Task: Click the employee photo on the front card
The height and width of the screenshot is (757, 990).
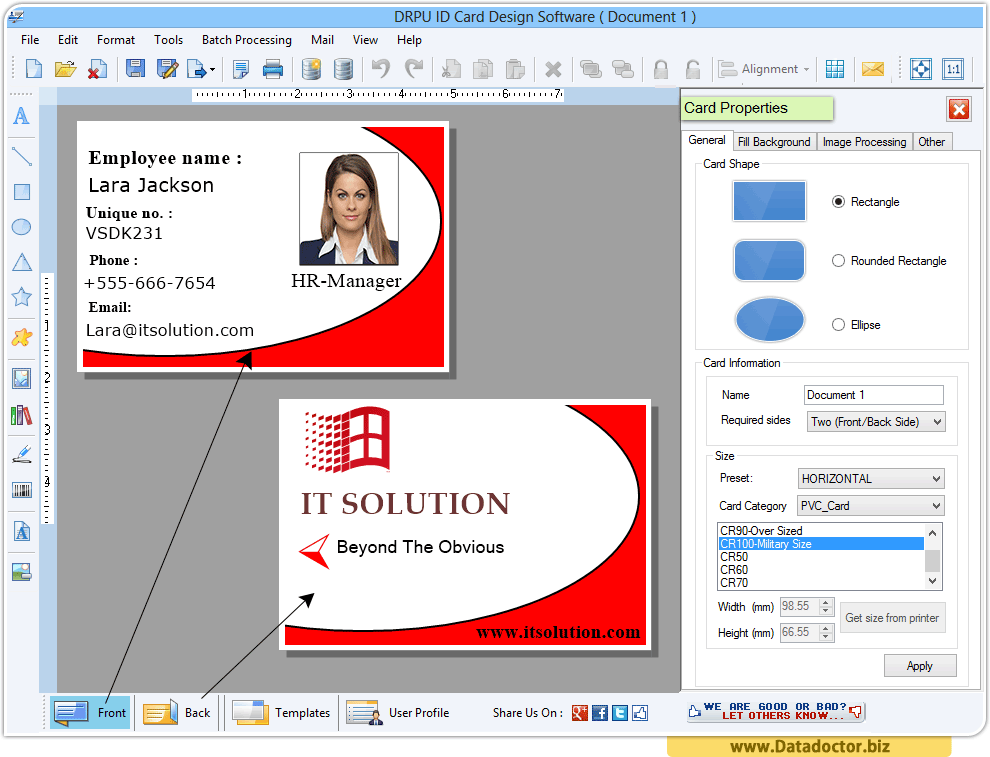Action: coord(349,208)
